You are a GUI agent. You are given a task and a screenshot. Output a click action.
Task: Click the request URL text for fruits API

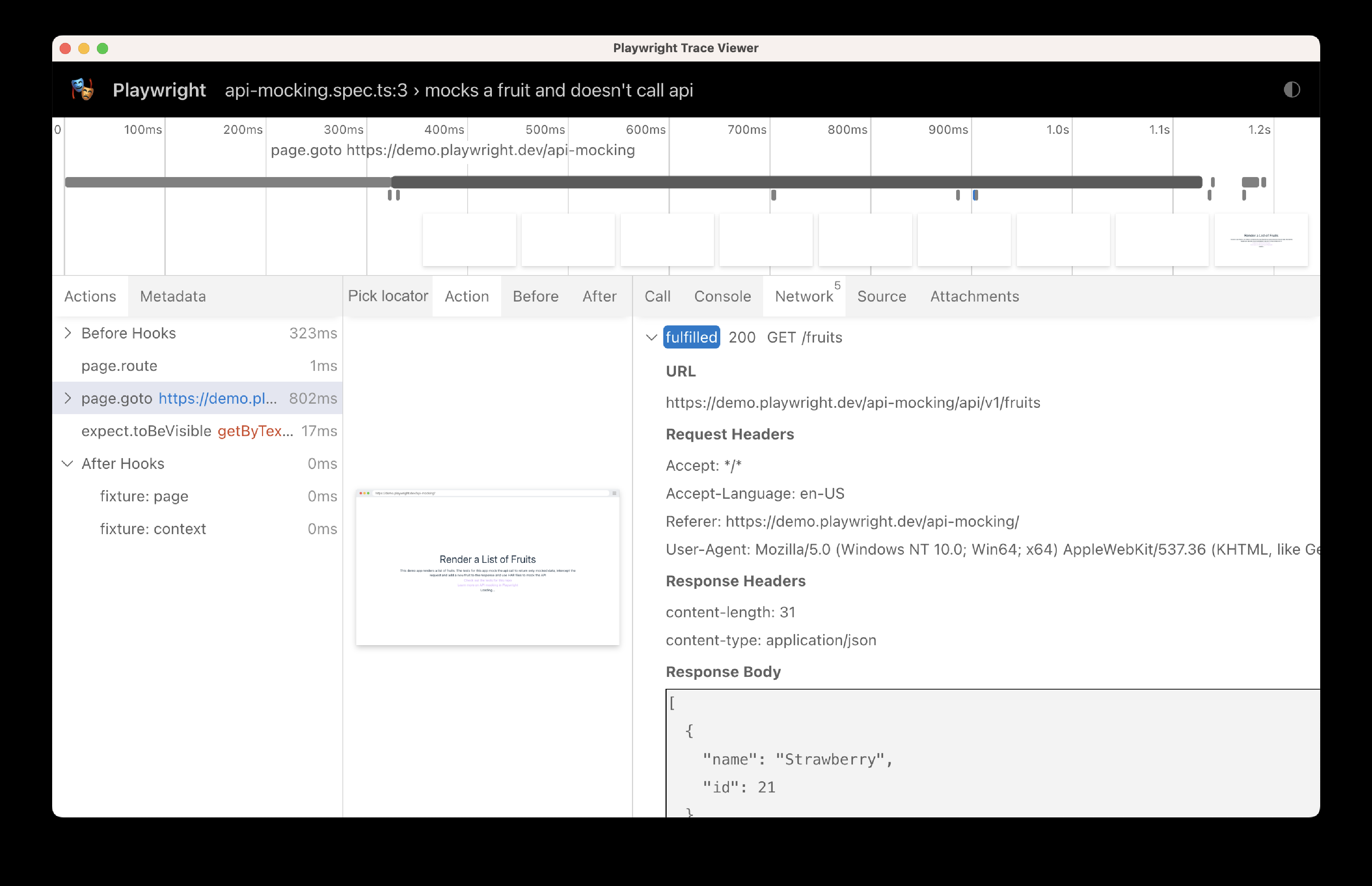tap(853, 403)
